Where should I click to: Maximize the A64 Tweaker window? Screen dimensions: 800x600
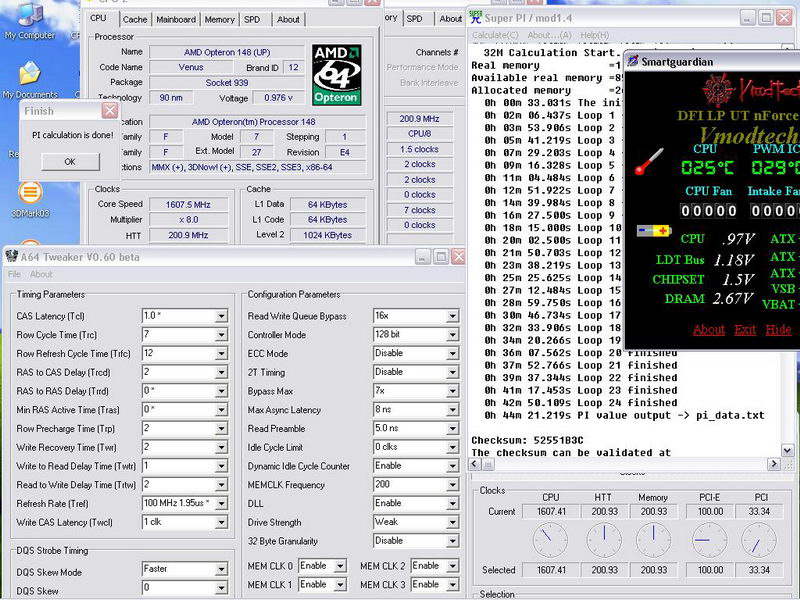coord(440,257)
